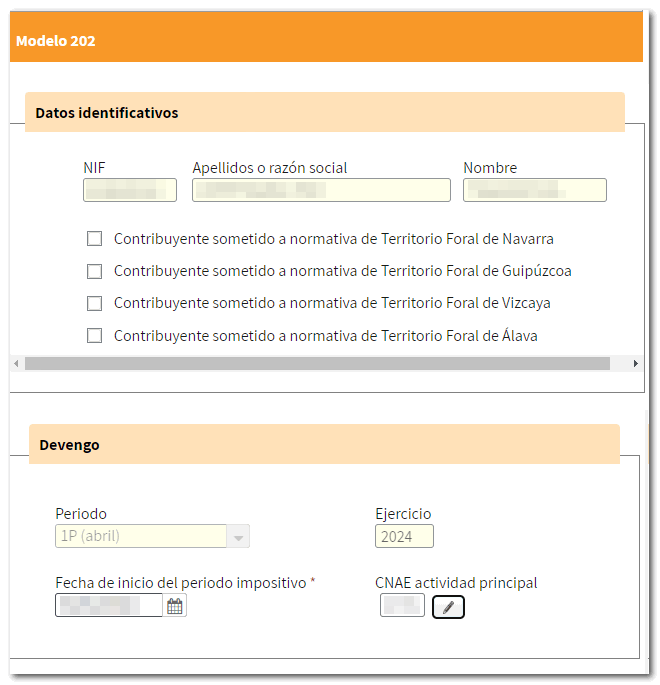The width and height of the screenshot is (660, 685).
Task: Click the horizontal scrollbar right arrow
Action: [636, 363]
